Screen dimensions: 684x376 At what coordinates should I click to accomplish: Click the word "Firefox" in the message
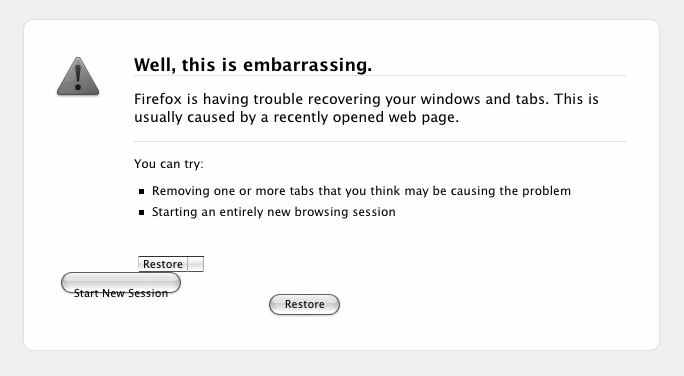pos(157,99)
